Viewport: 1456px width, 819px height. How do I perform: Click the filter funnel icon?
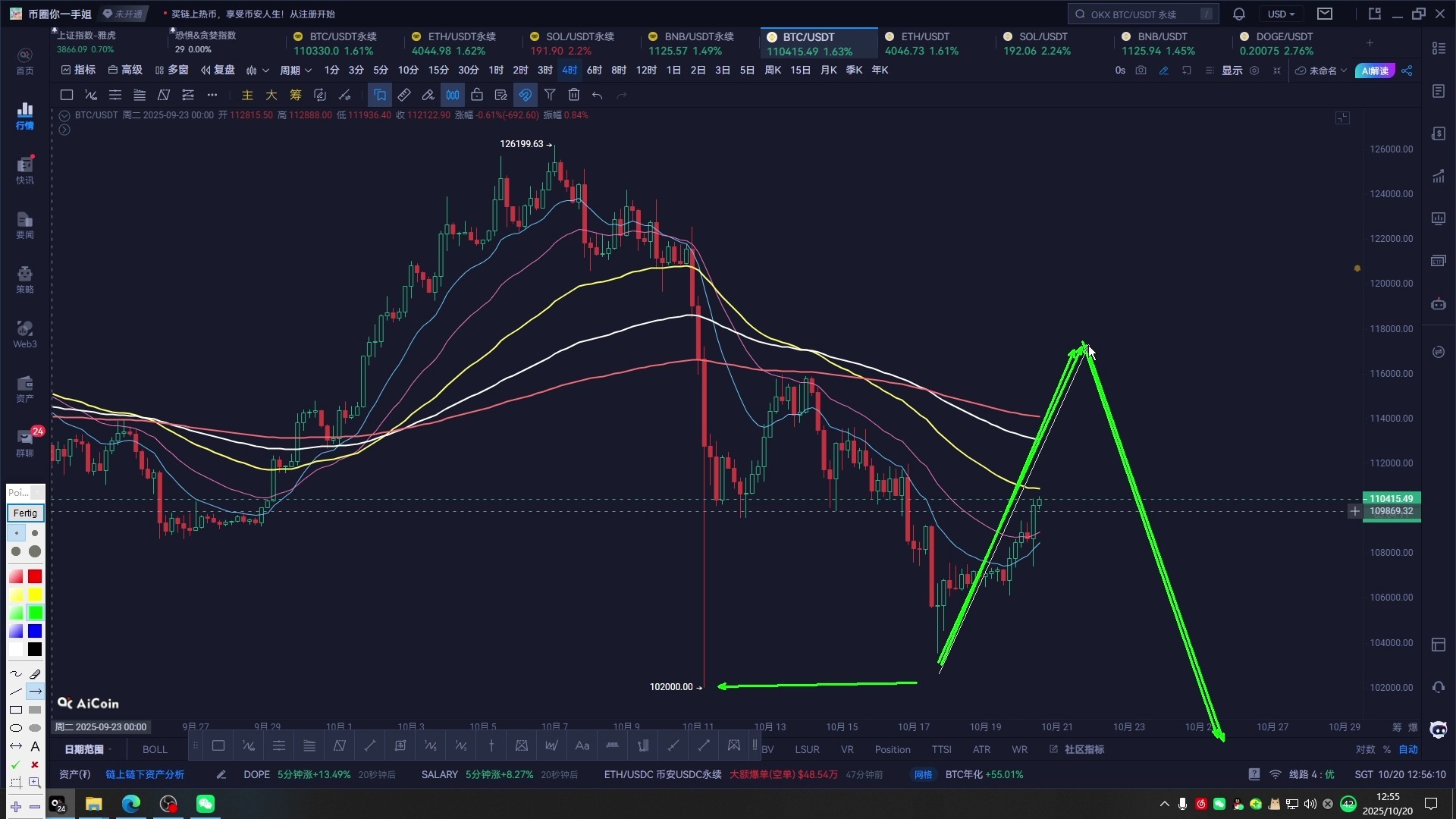[550, 95]
